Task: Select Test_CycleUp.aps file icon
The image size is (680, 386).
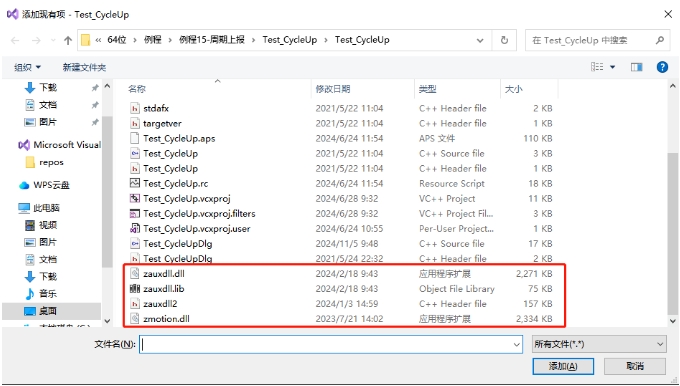Action: point(135,138)
